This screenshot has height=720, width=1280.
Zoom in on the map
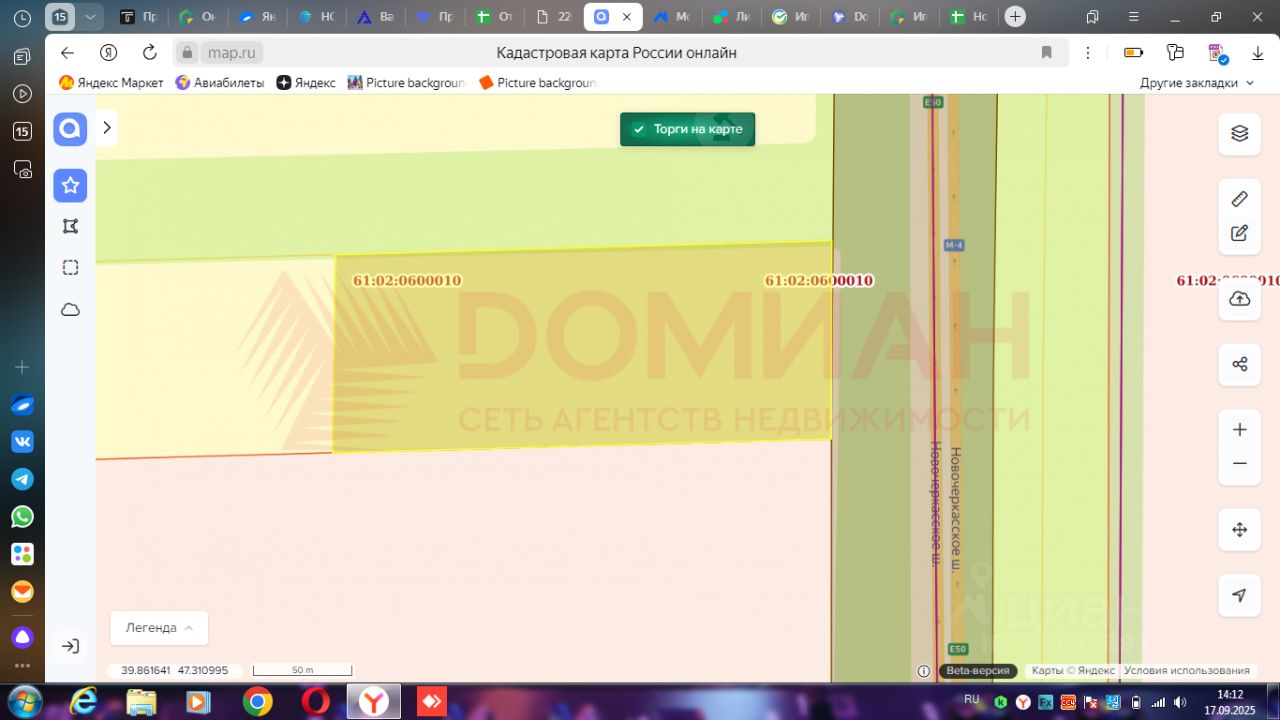(1239, 430)
